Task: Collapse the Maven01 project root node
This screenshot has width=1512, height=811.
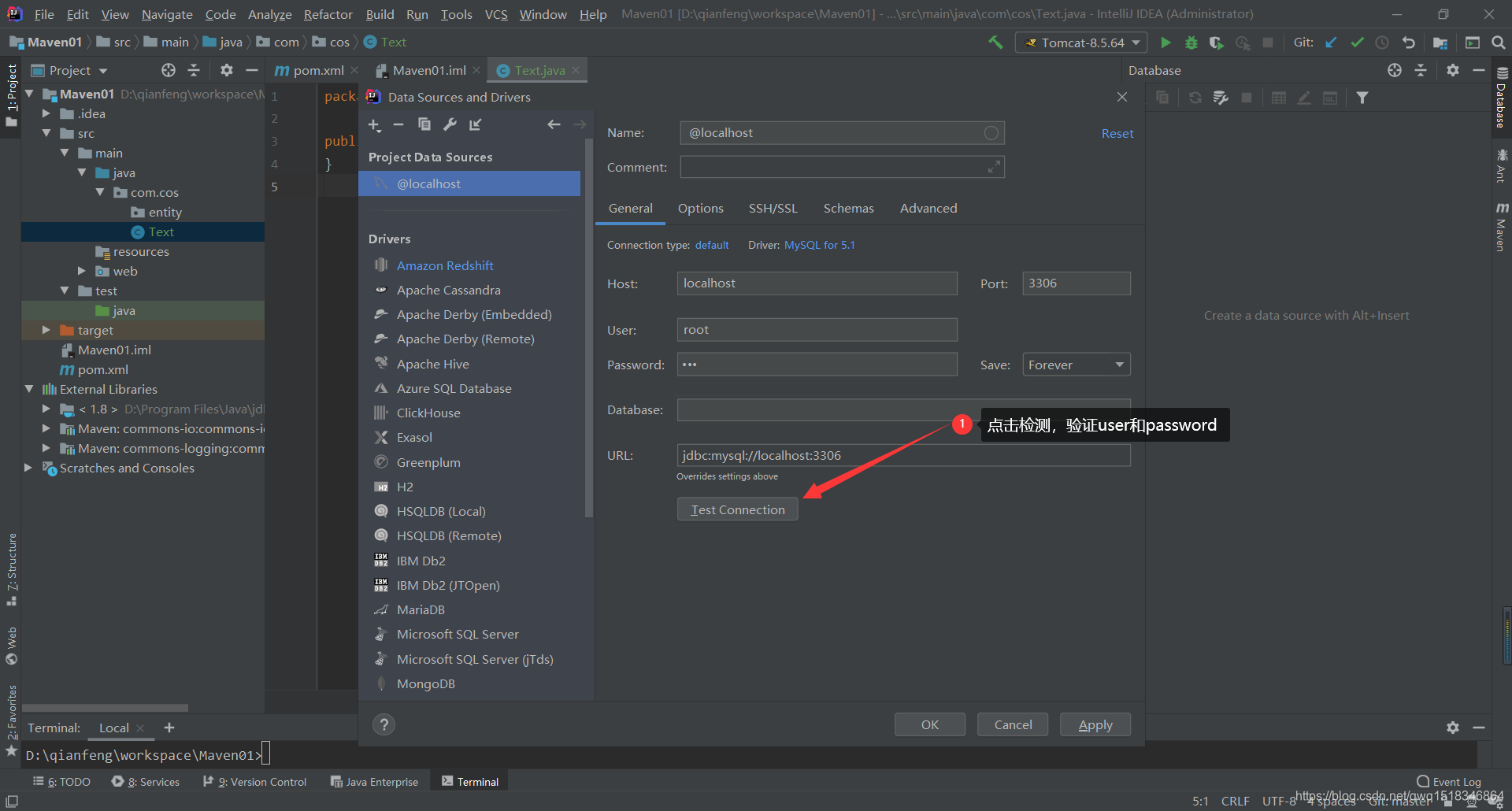Action: (x=29, y=94)
